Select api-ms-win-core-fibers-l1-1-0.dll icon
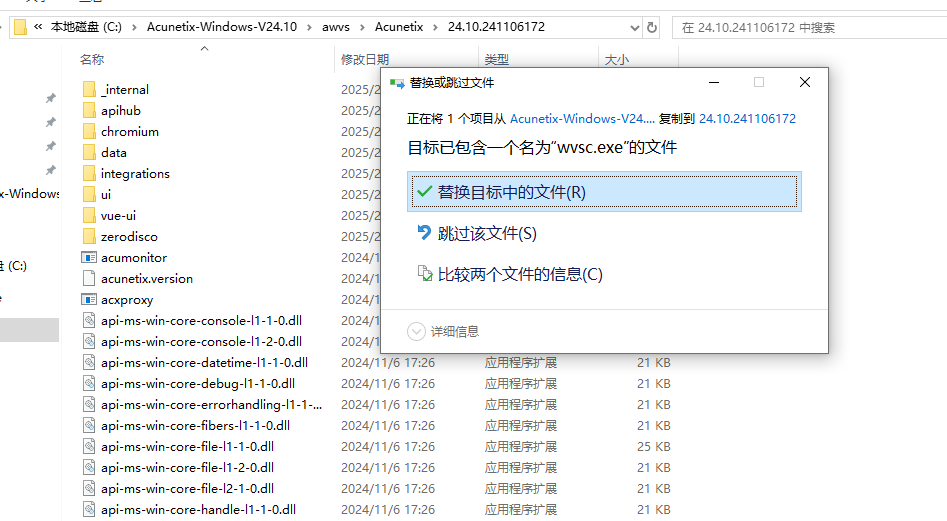 tap(89, 426)
